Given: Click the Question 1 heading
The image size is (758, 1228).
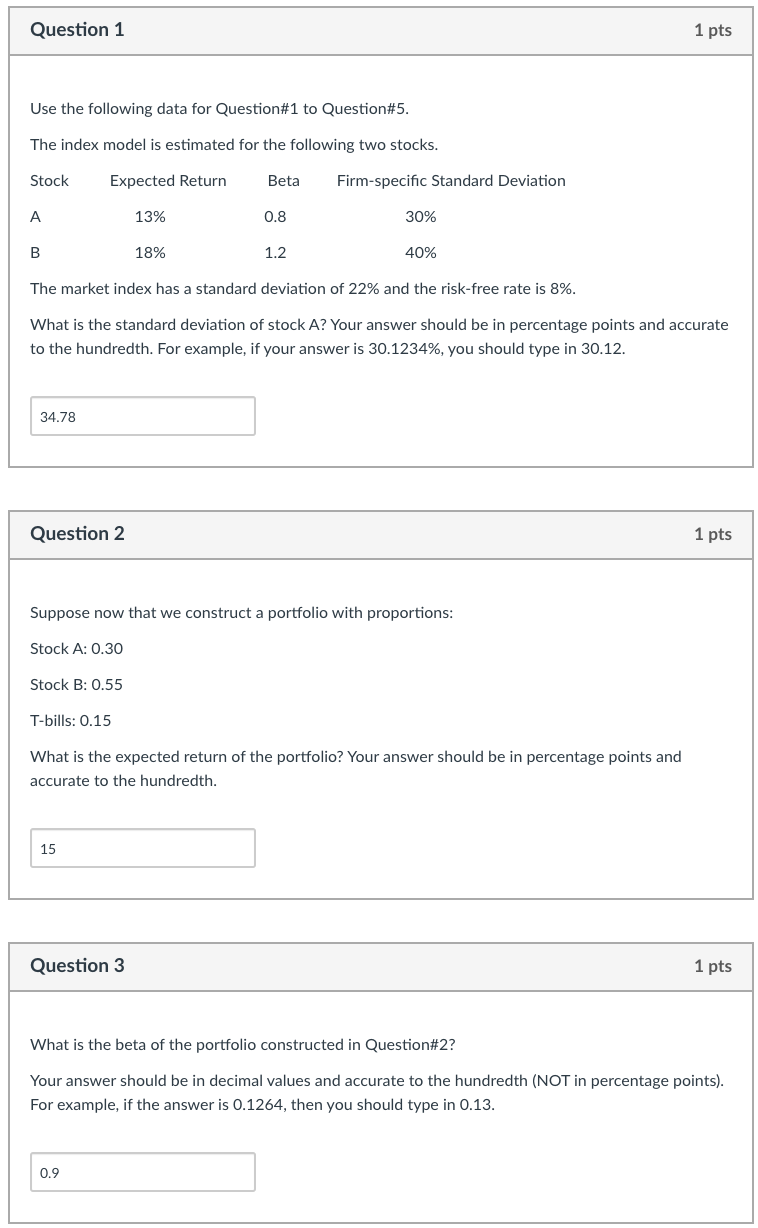Looking at the screenshot, I should click(77, 30).
